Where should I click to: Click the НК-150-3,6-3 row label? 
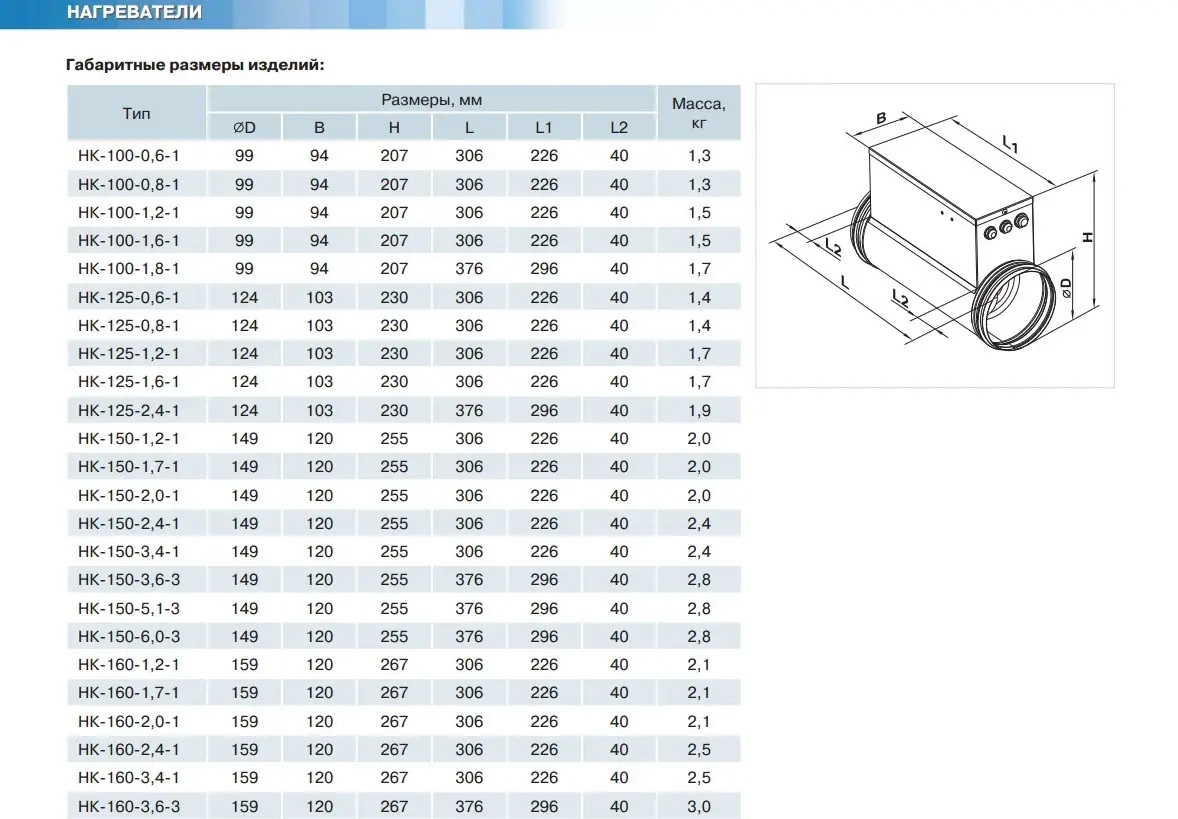pyautogui.click(x=128, y=580)
